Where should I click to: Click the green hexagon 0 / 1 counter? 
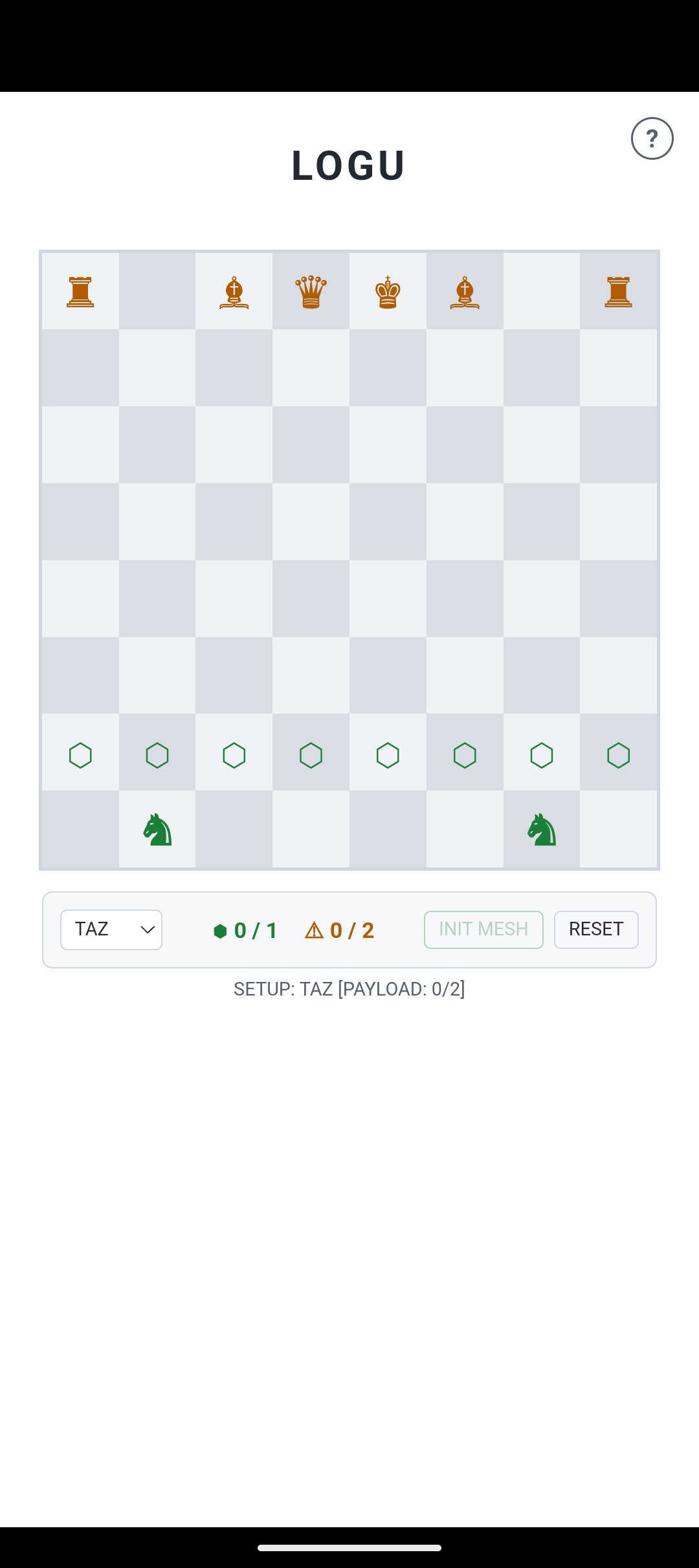click(x=245, y=930)
